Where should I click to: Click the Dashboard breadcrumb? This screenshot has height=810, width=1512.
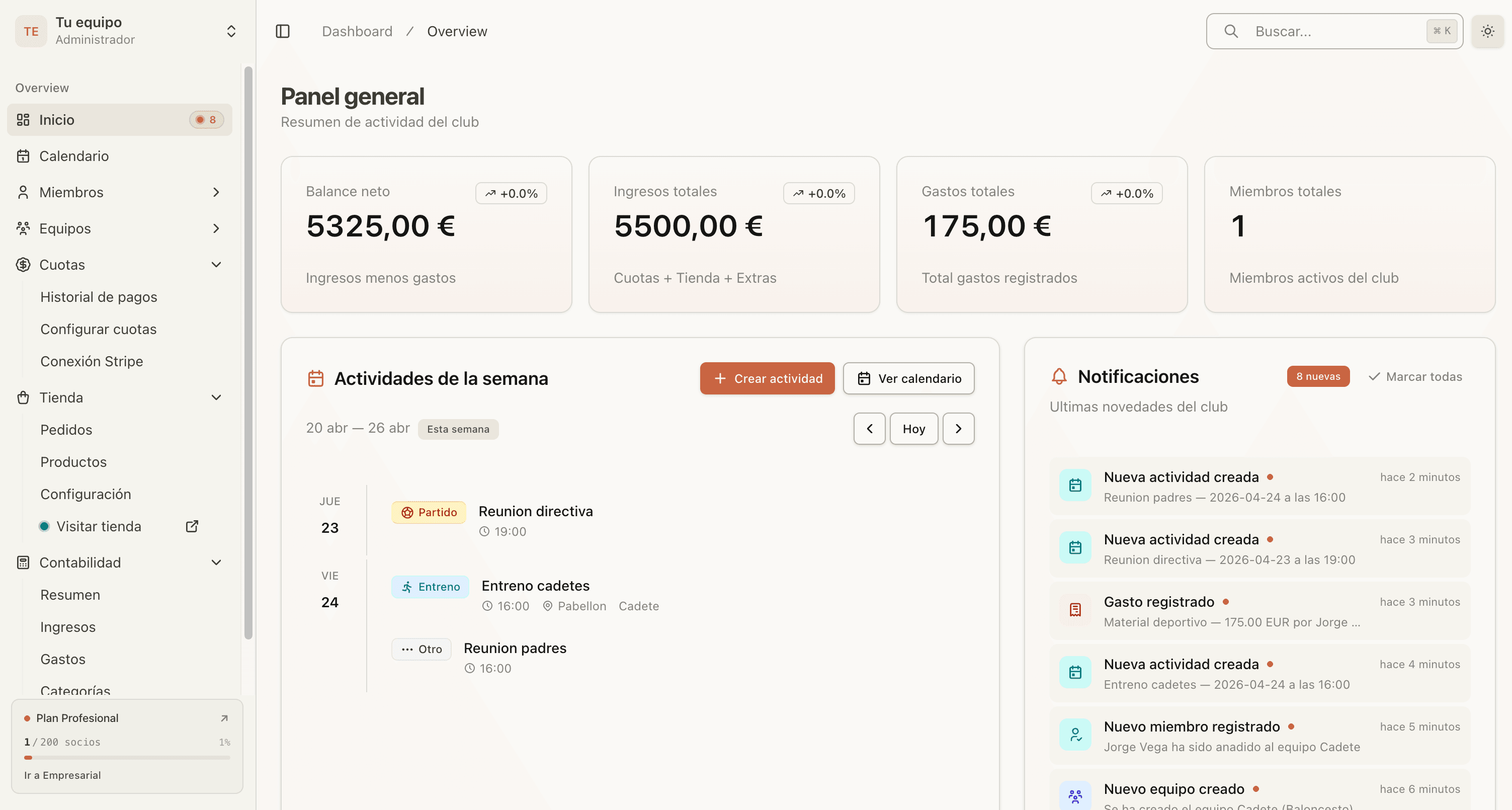[x=357, y=31]
